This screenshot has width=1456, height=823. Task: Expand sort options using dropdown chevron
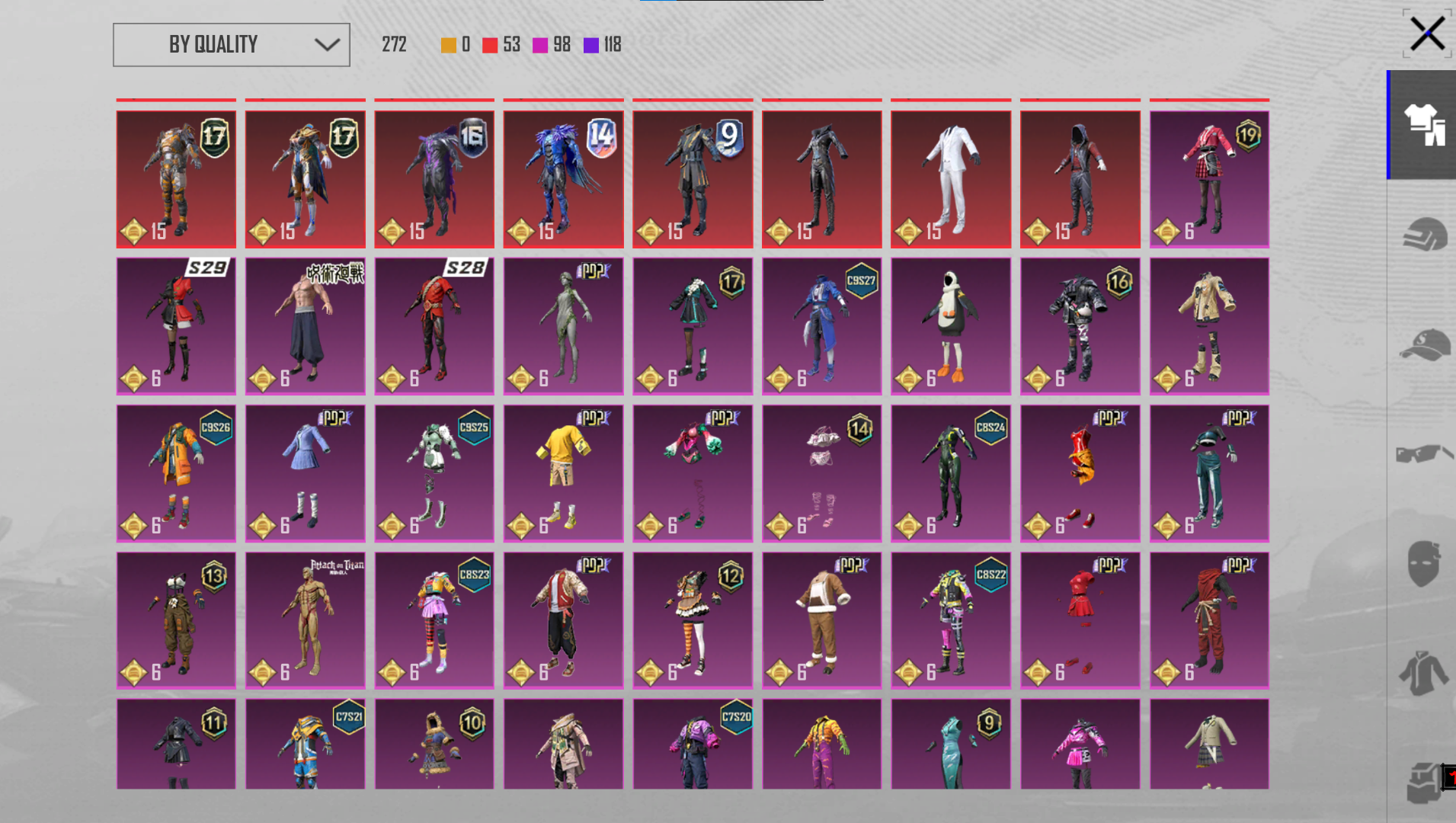327,45
